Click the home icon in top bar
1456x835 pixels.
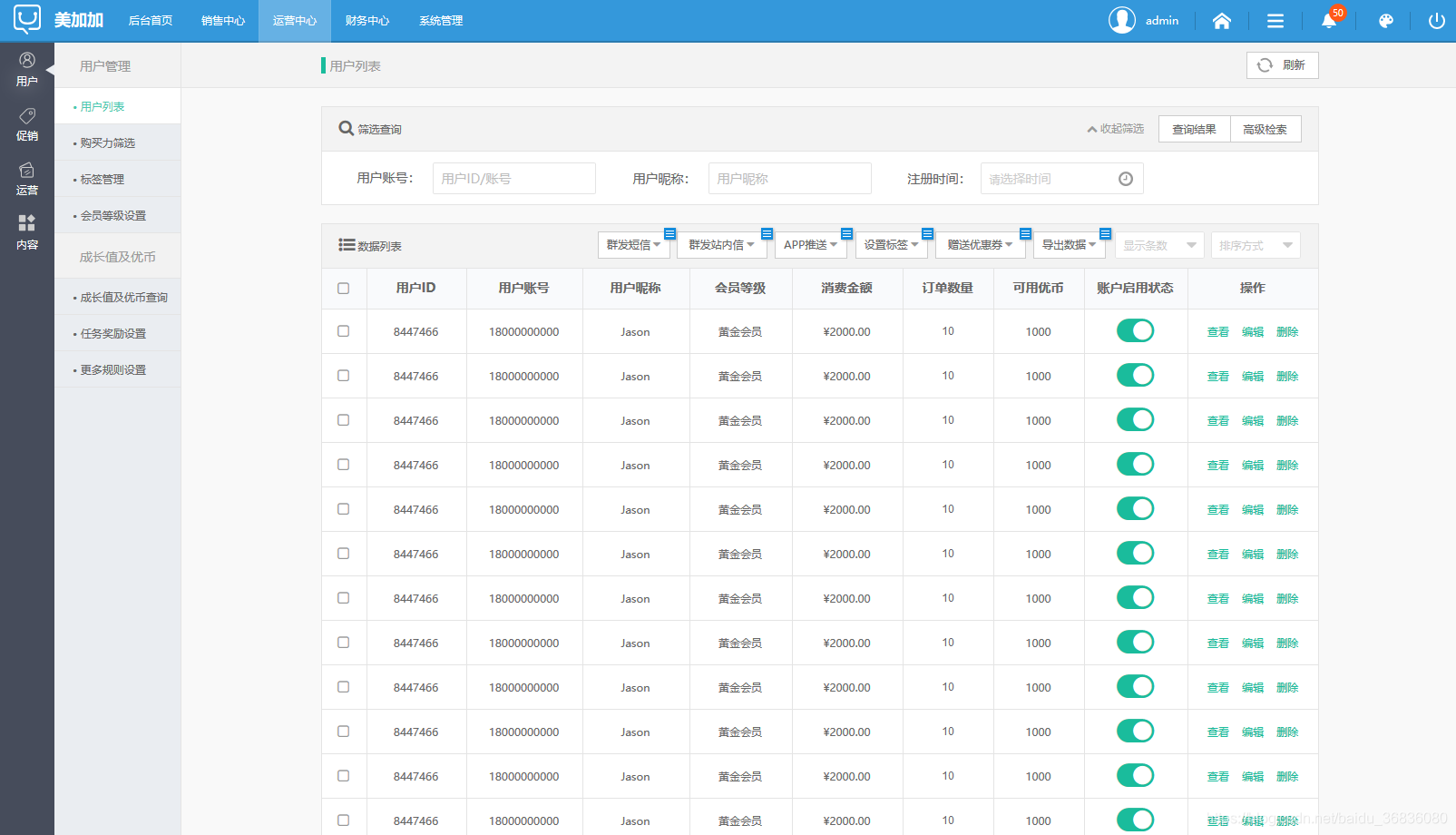pos(1221,21)
